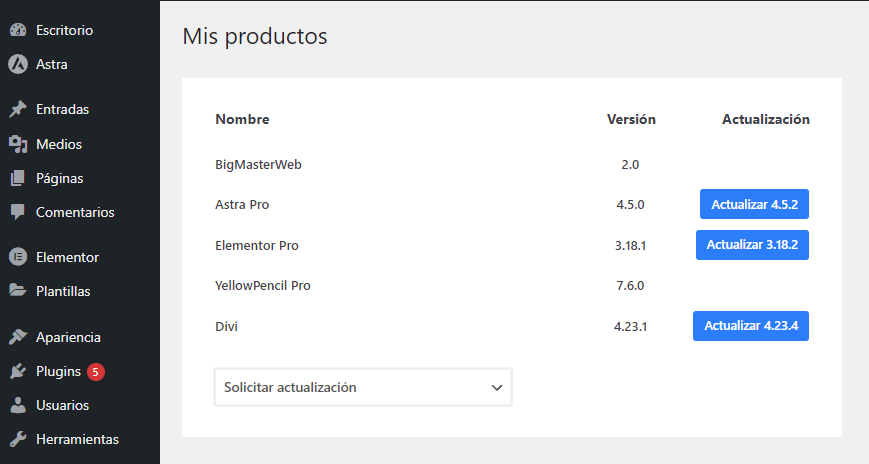The height and width of the screenshot is (464, 869).
Task: Open the Escritorio dashboard icon
Action: tap(18, 30)
